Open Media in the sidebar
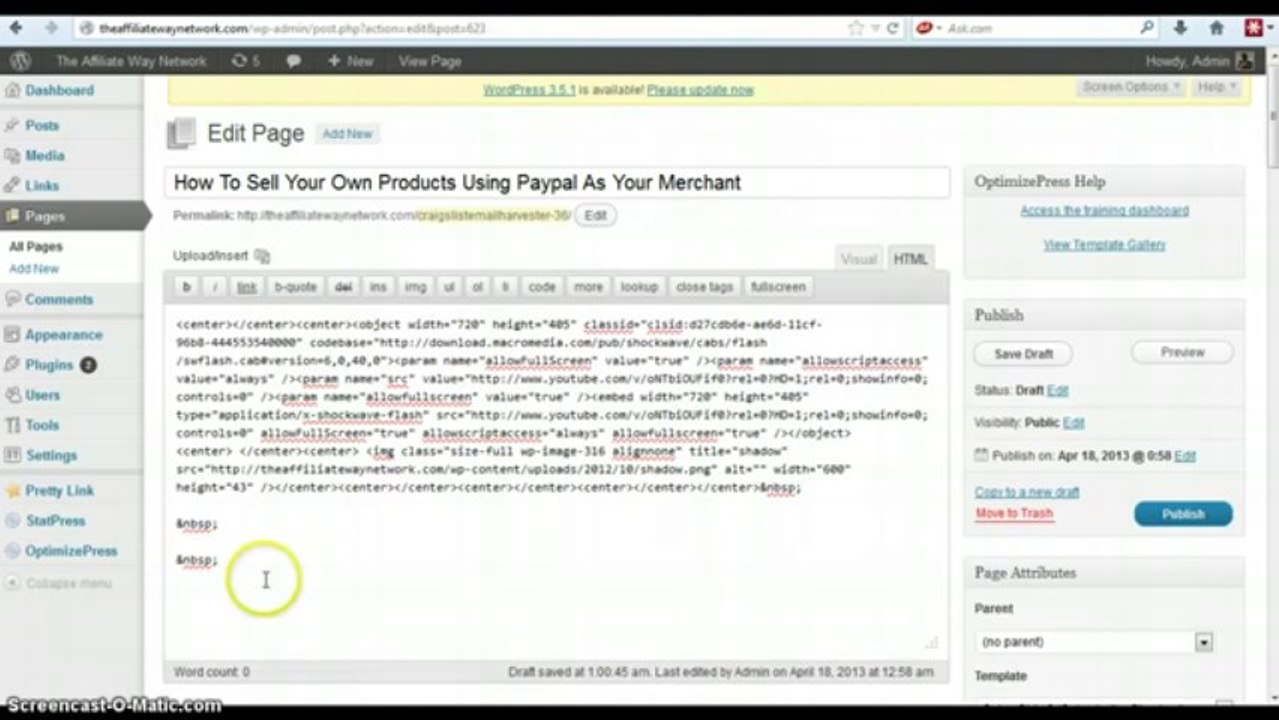1279x720 pixels. 45,155
